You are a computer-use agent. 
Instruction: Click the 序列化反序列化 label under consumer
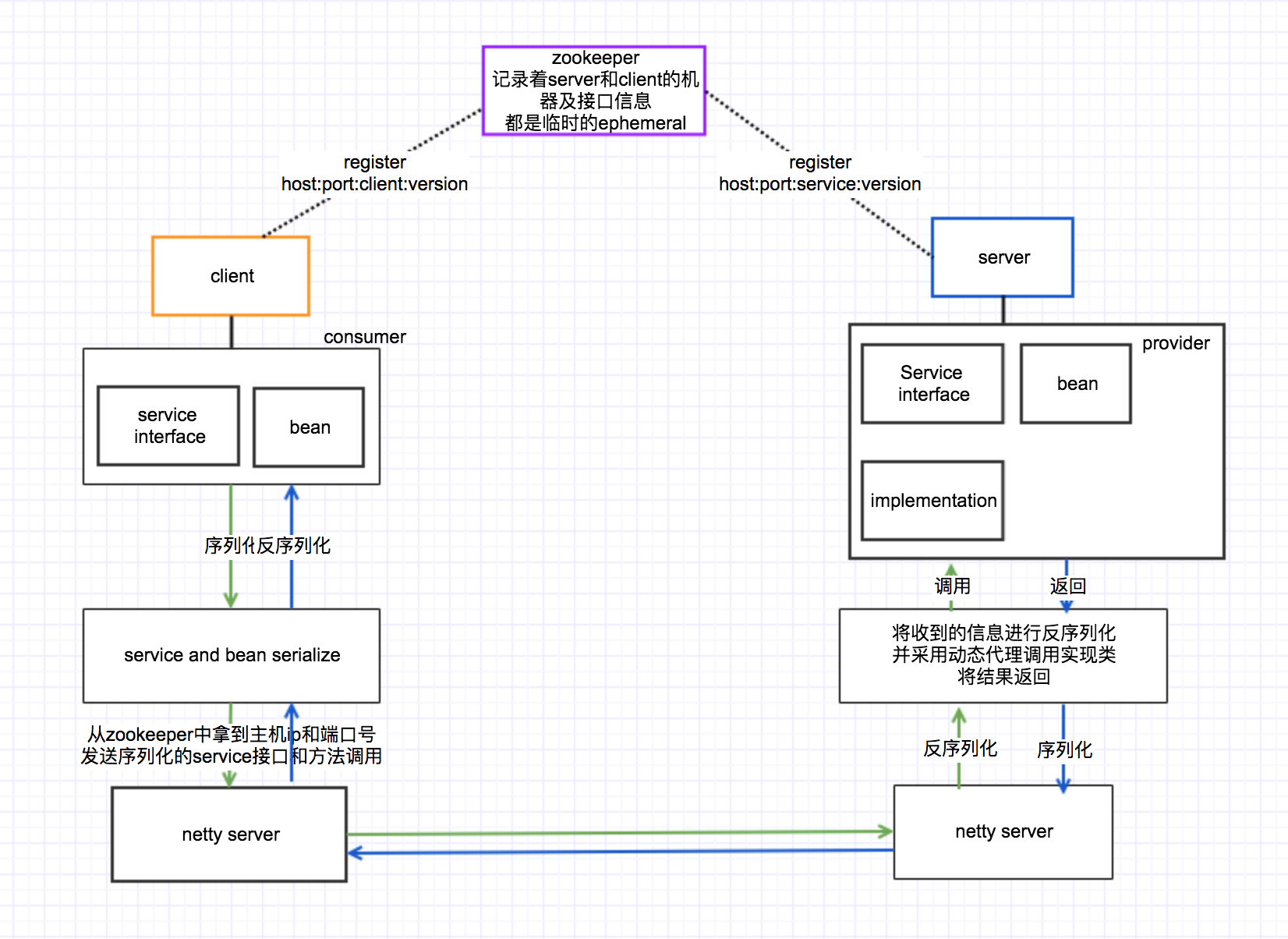tap(267, 545)
